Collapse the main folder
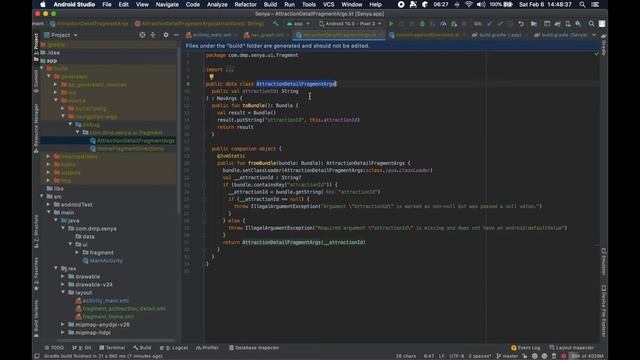This screenshot has height=360, width=640. point(49,212)
